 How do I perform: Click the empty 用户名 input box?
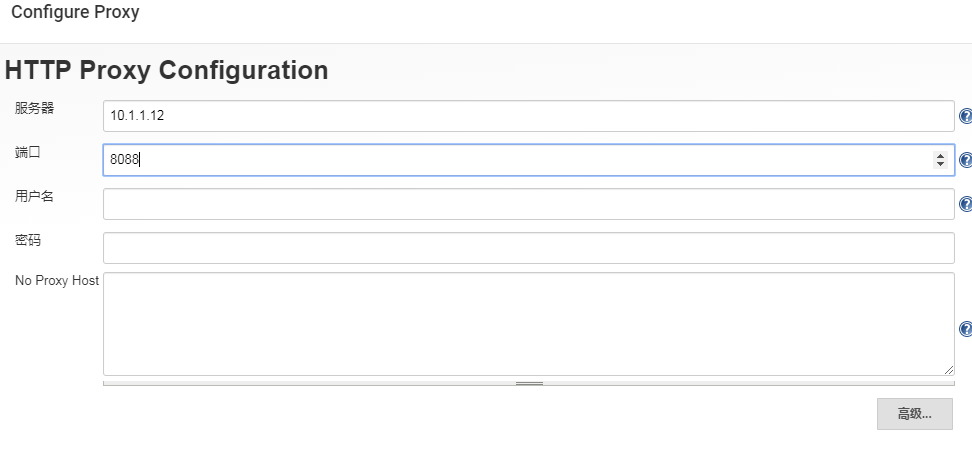coord(528,204)
